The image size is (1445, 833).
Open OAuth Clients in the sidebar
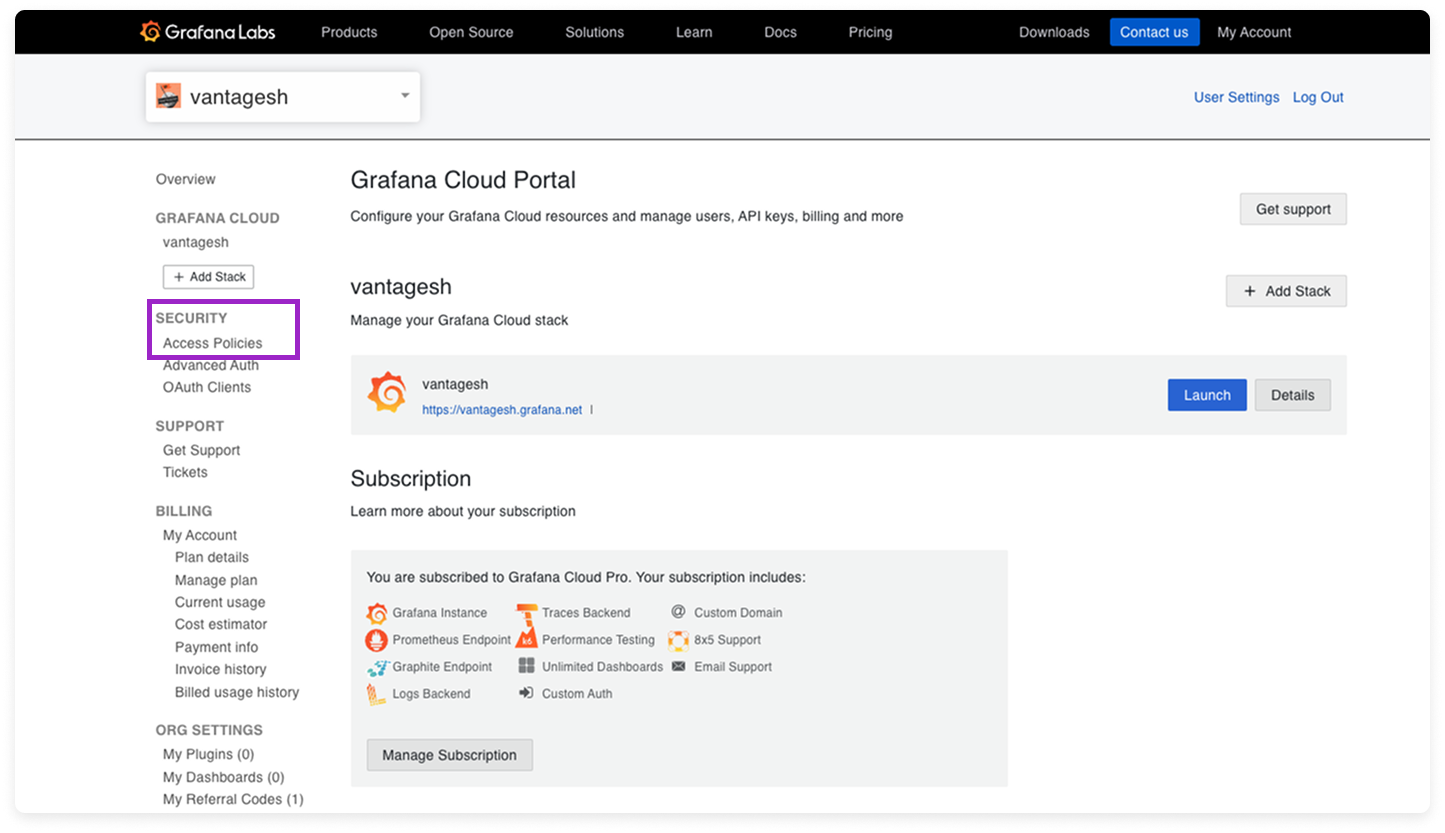207,387
